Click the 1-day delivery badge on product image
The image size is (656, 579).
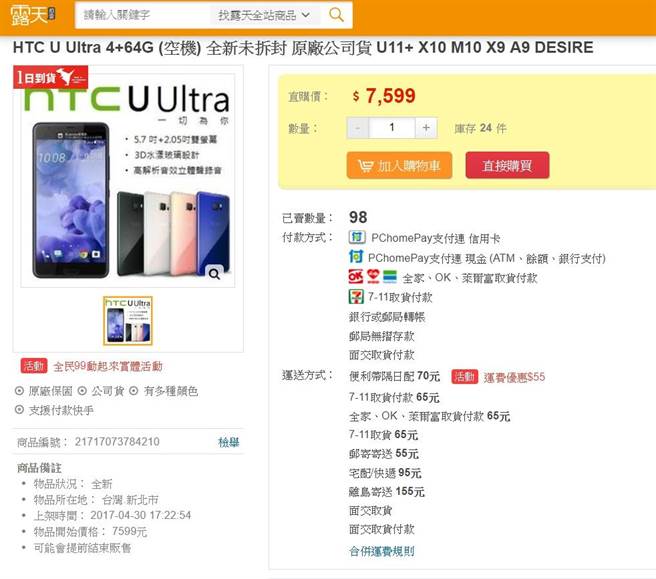click(51, 77)
